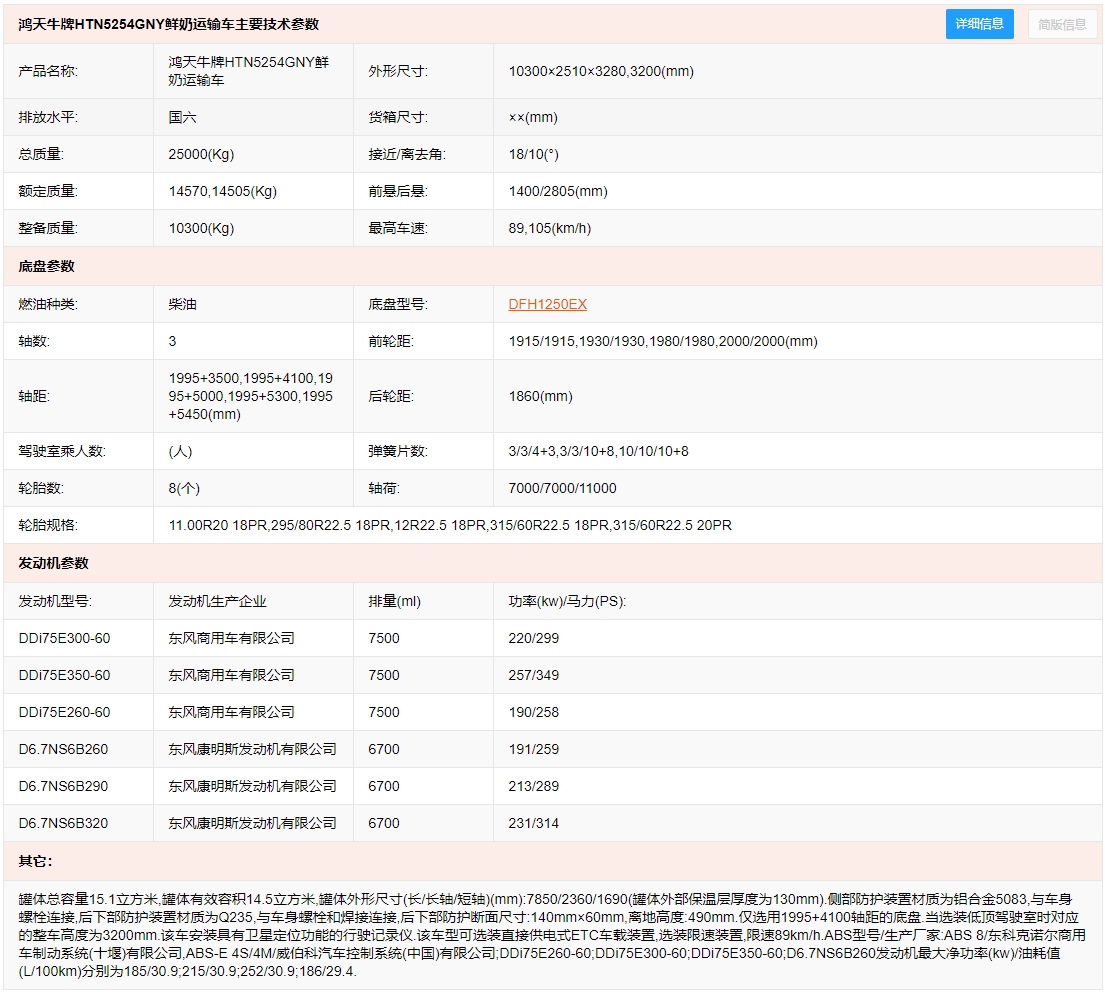Click the 轮胎数 value 8(个)
The image size is (1105, 992).
pyautogui.click(x=184, y=488)
